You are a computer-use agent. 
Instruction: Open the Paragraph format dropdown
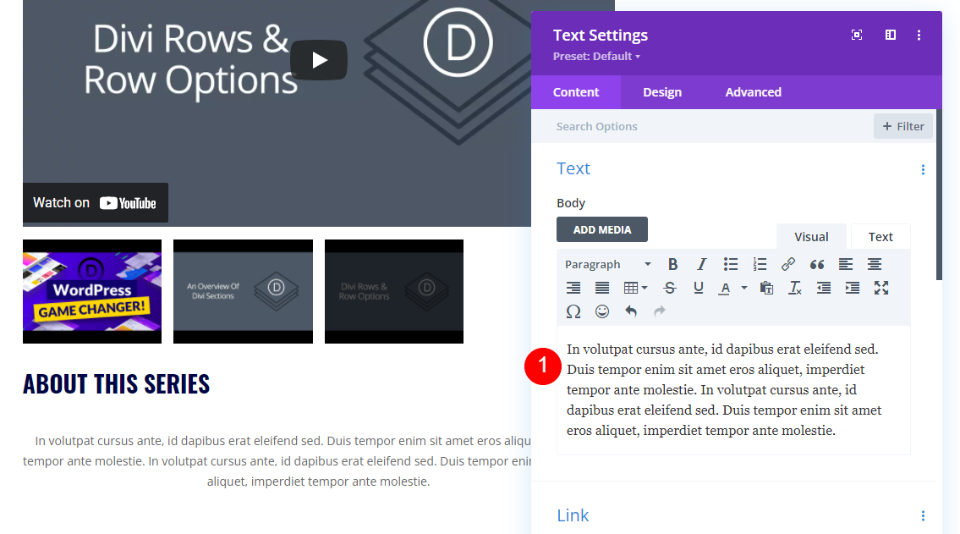(x=608, y=264)
